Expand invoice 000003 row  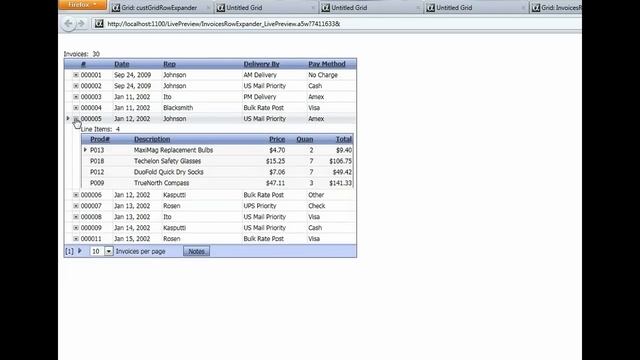76,97
